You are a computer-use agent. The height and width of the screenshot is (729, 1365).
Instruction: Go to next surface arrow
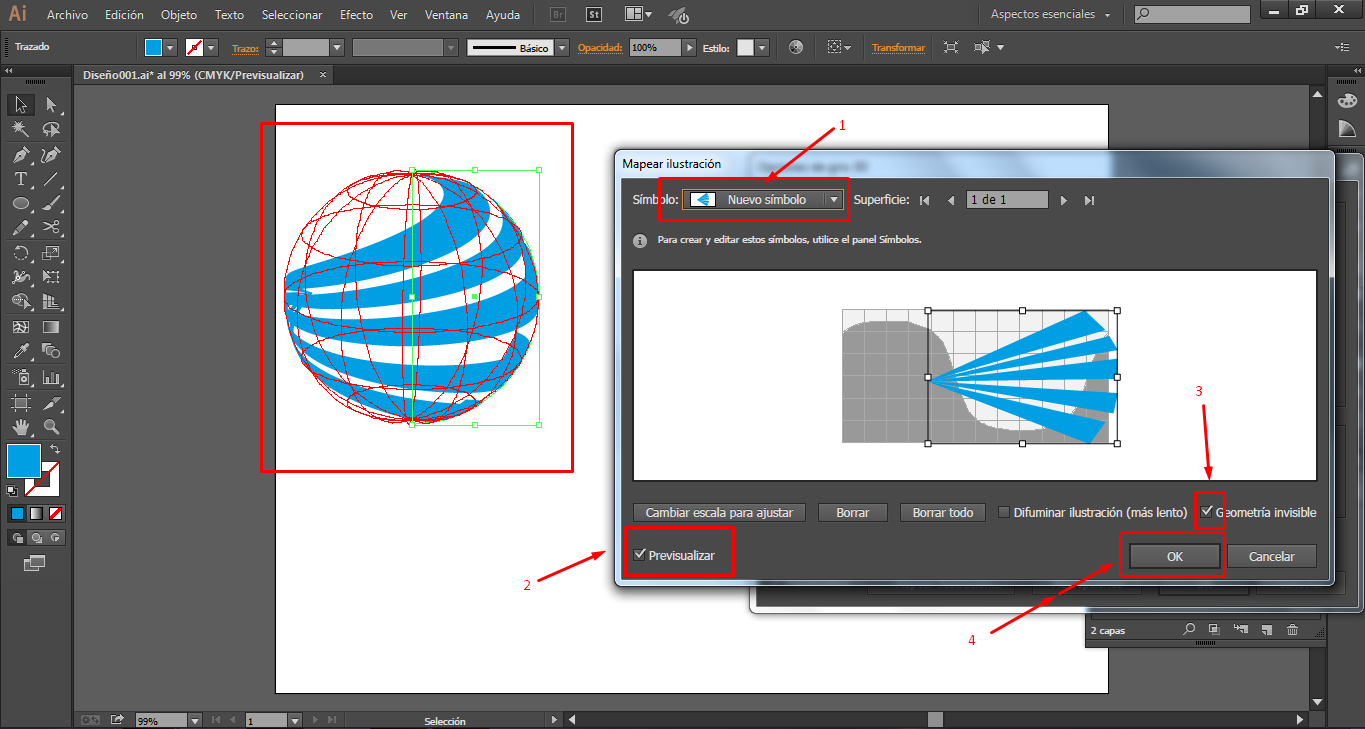tap(1064, 200)
